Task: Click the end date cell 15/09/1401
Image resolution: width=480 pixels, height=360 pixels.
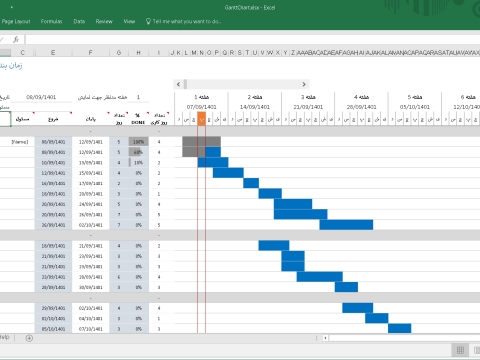Action: coord(90,173)
